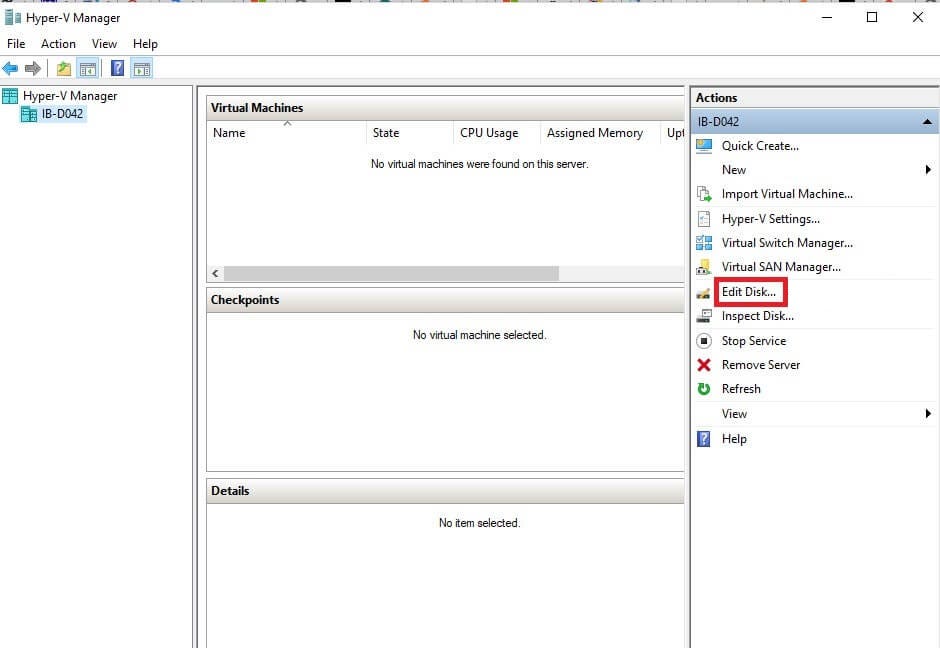Viewport: 940px width, 648px height.
Task: Click the Quick Create icon in Actions
Action: [x=706, y=146]
